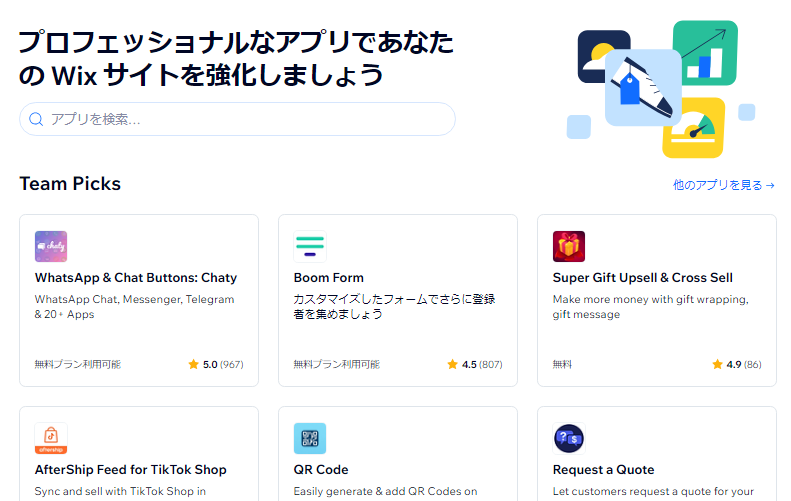Click the 4.9 (86) rating text
The width and height of the screenshot is (791, 501).
(744, 364)
